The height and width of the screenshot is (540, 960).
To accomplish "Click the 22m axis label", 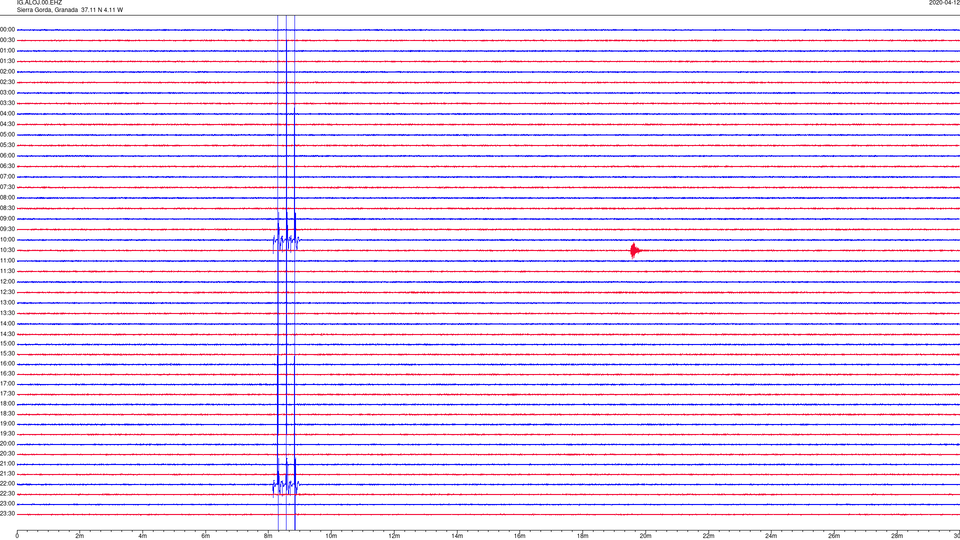I will [x=708, y=536].
